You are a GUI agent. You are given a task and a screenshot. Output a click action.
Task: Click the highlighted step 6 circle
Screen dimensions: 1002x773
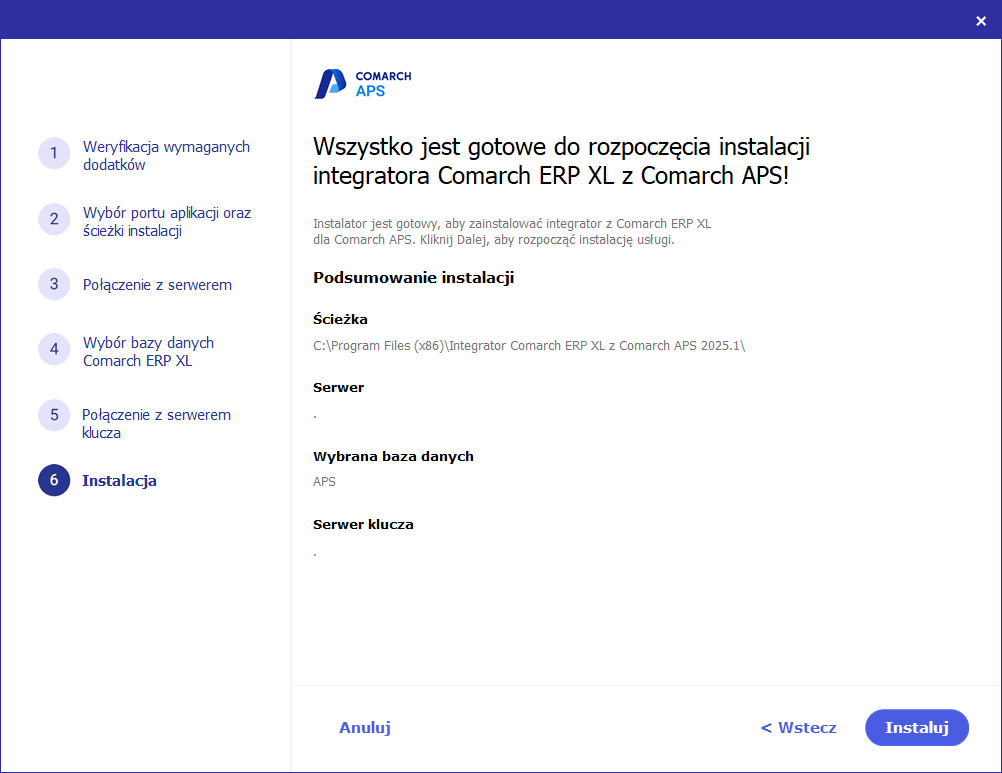[x=54, y=480]
